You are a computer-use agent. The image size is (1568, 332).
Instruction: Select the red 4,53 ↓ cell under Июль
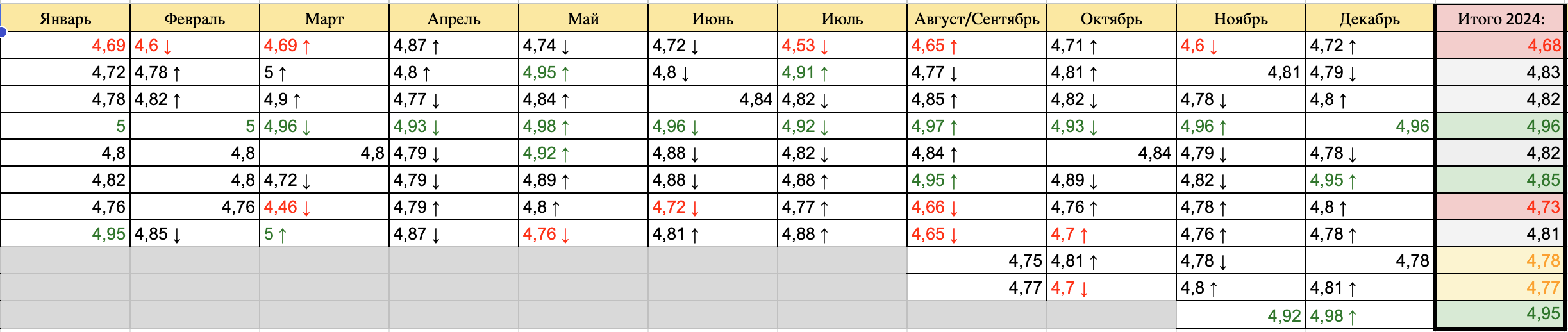pos(842,46)
